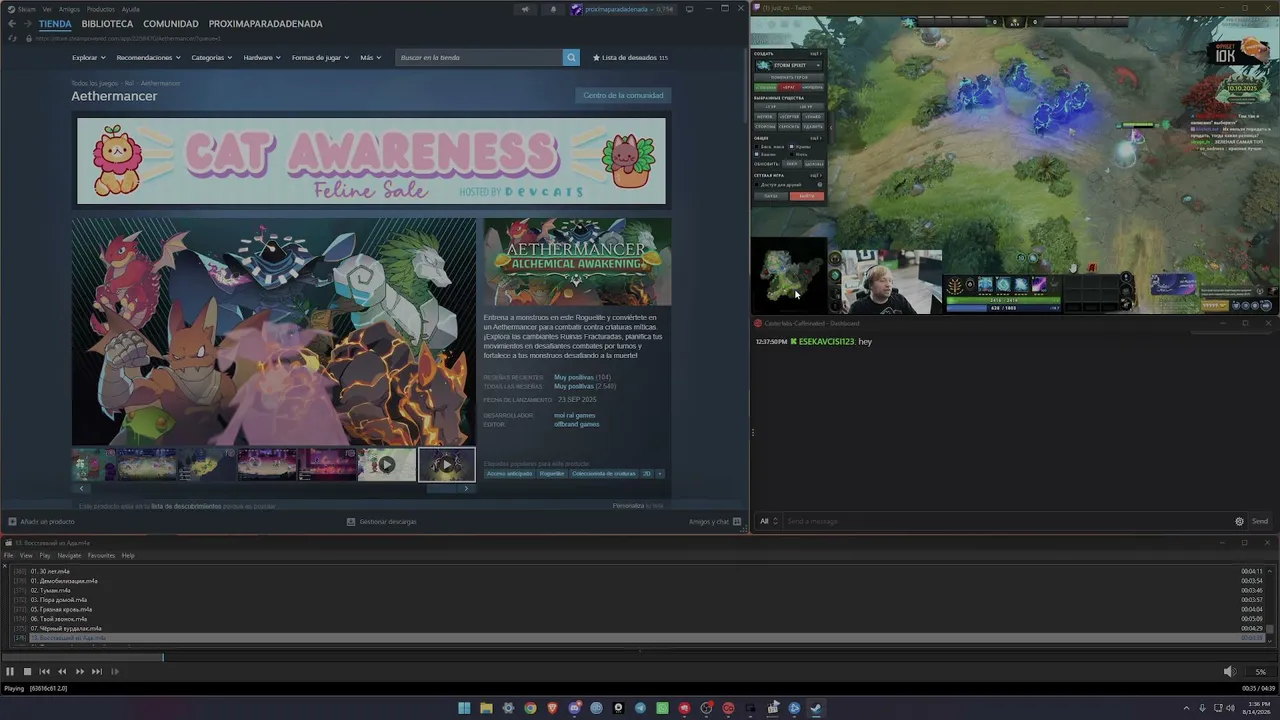Click Centro de la comunidad button
Viewport: 1280px width, 720px height.
pyautogui.click(x=623, y=96)
